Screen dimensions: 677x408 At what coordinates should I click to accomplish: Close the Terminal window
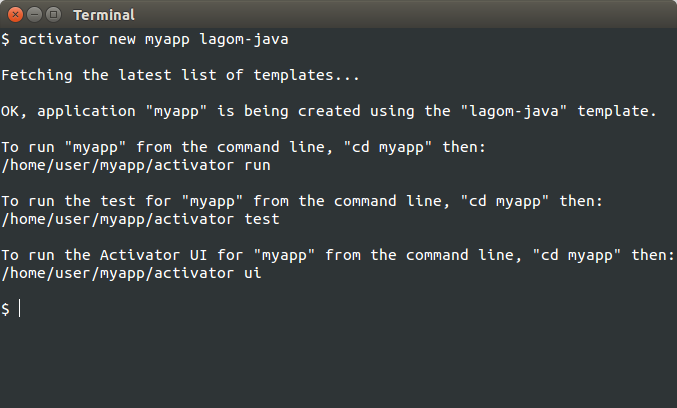tap(15, 15)
